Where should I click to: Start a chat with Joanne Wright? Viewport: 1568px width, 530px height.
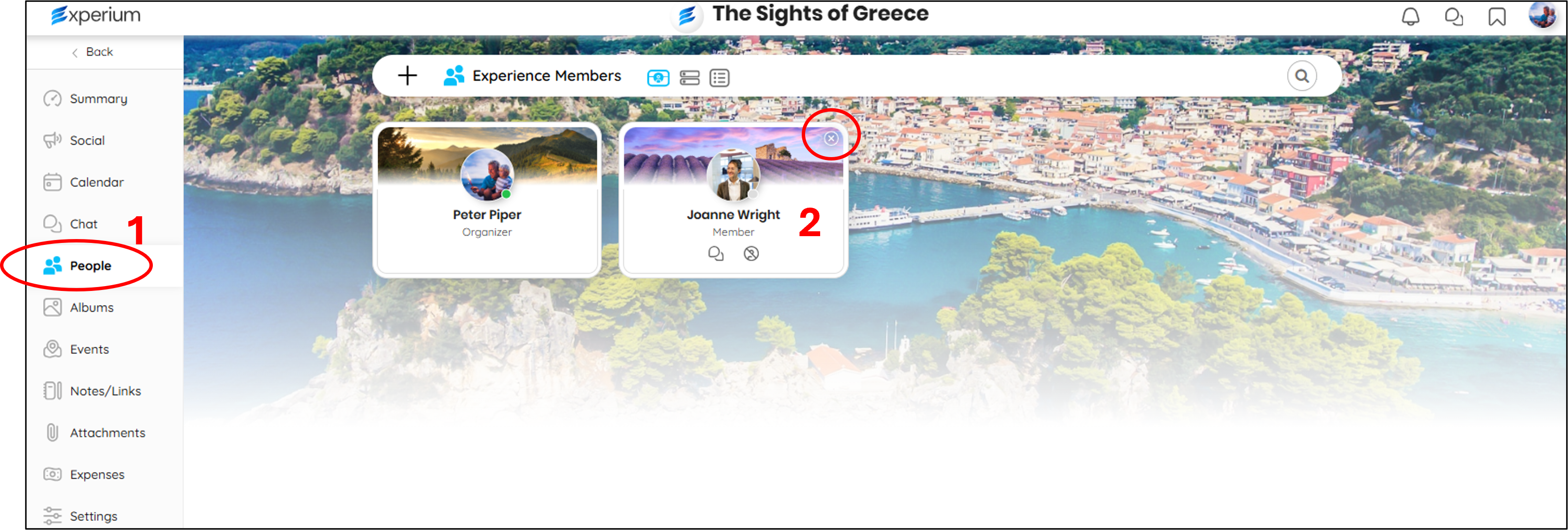[716, 253]
